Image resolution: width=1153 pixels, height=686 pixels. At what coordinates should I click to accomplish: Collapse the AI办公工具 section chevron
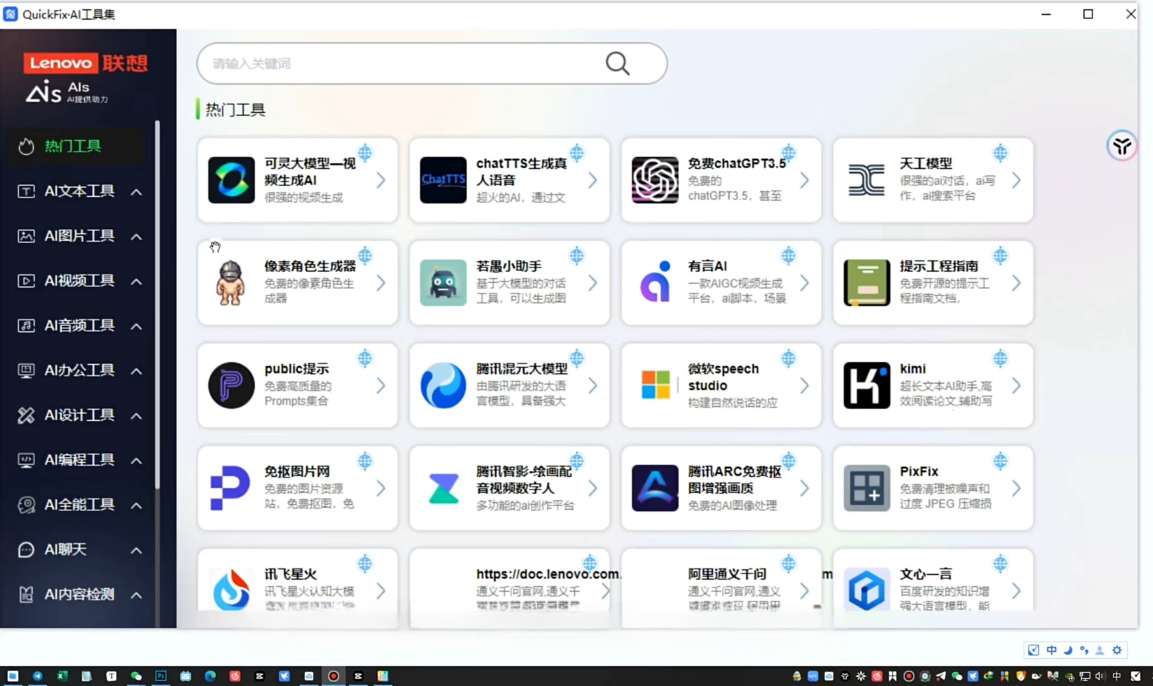[x=137, y=369]
